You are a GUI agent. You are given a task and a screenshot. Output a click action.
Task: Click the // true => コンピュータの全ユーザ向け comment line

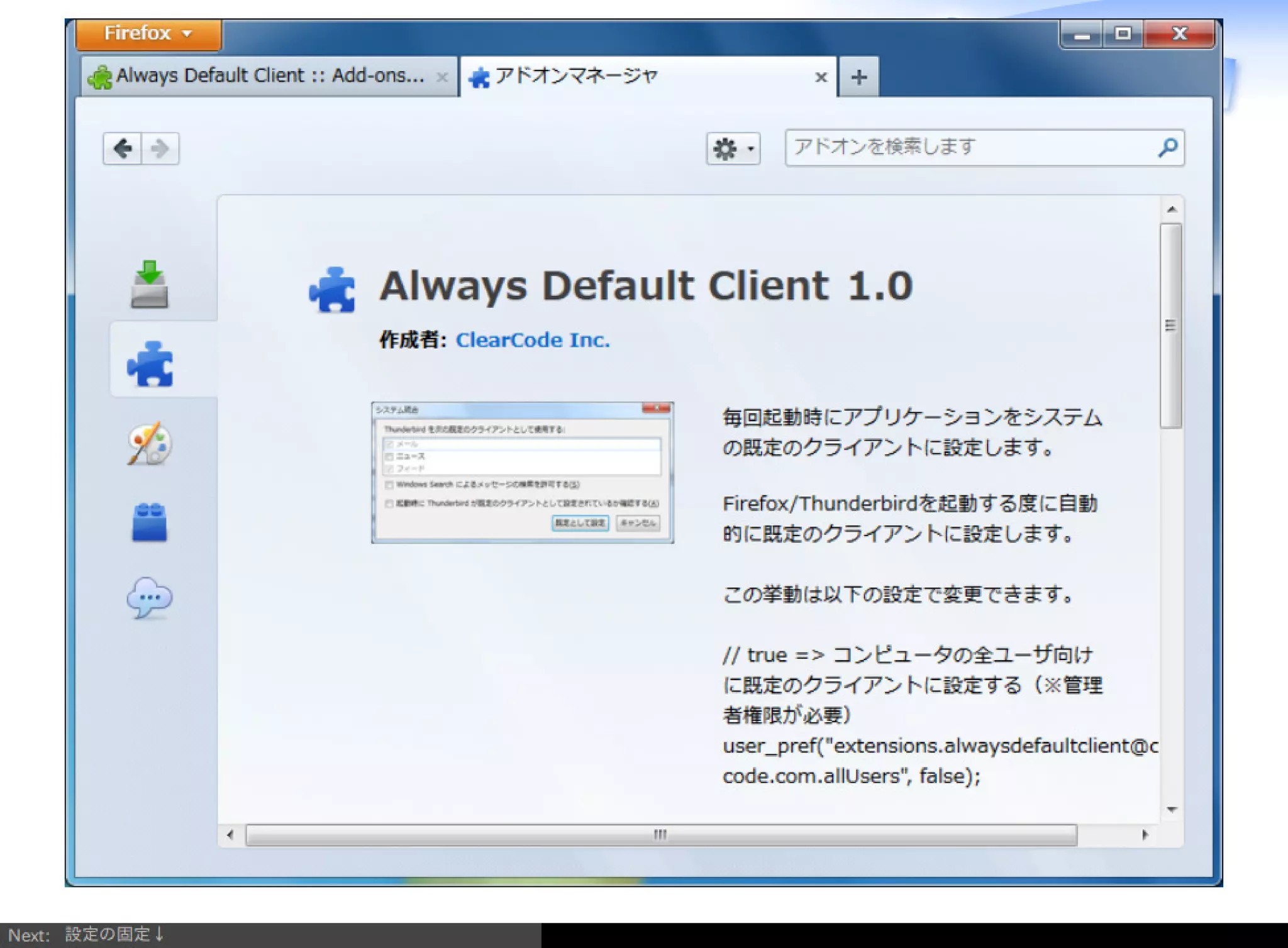point(913,685)
